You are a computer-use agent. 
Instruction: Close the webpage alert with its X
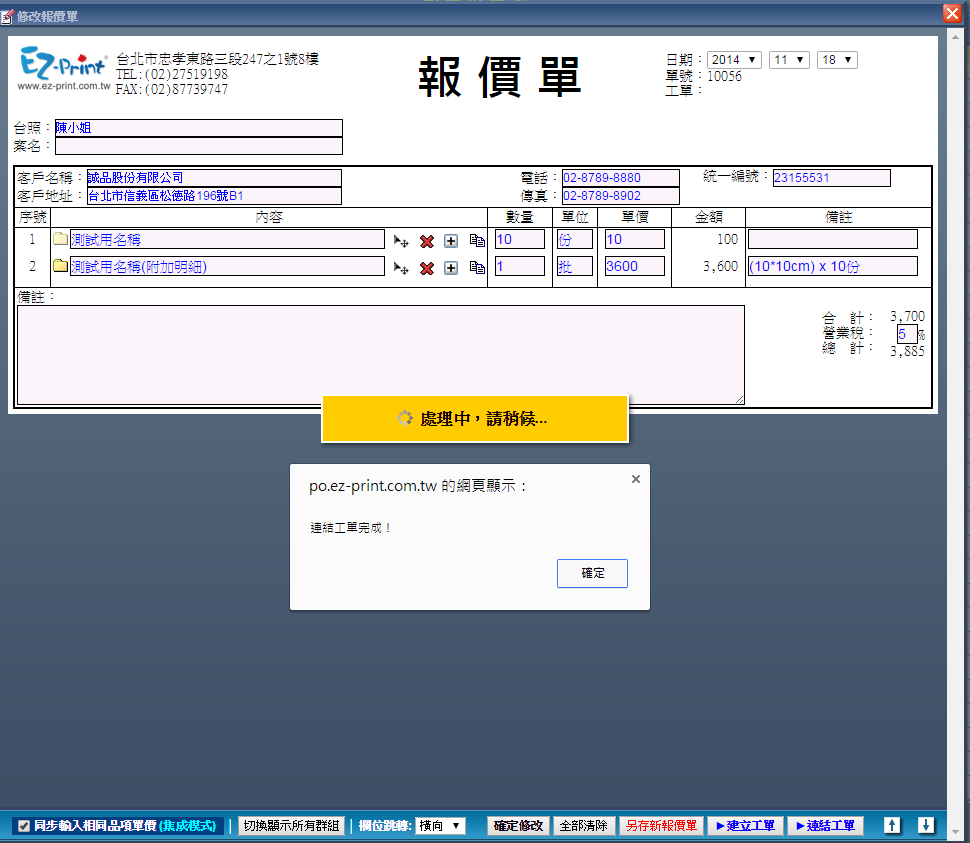(x=636, y=479)
